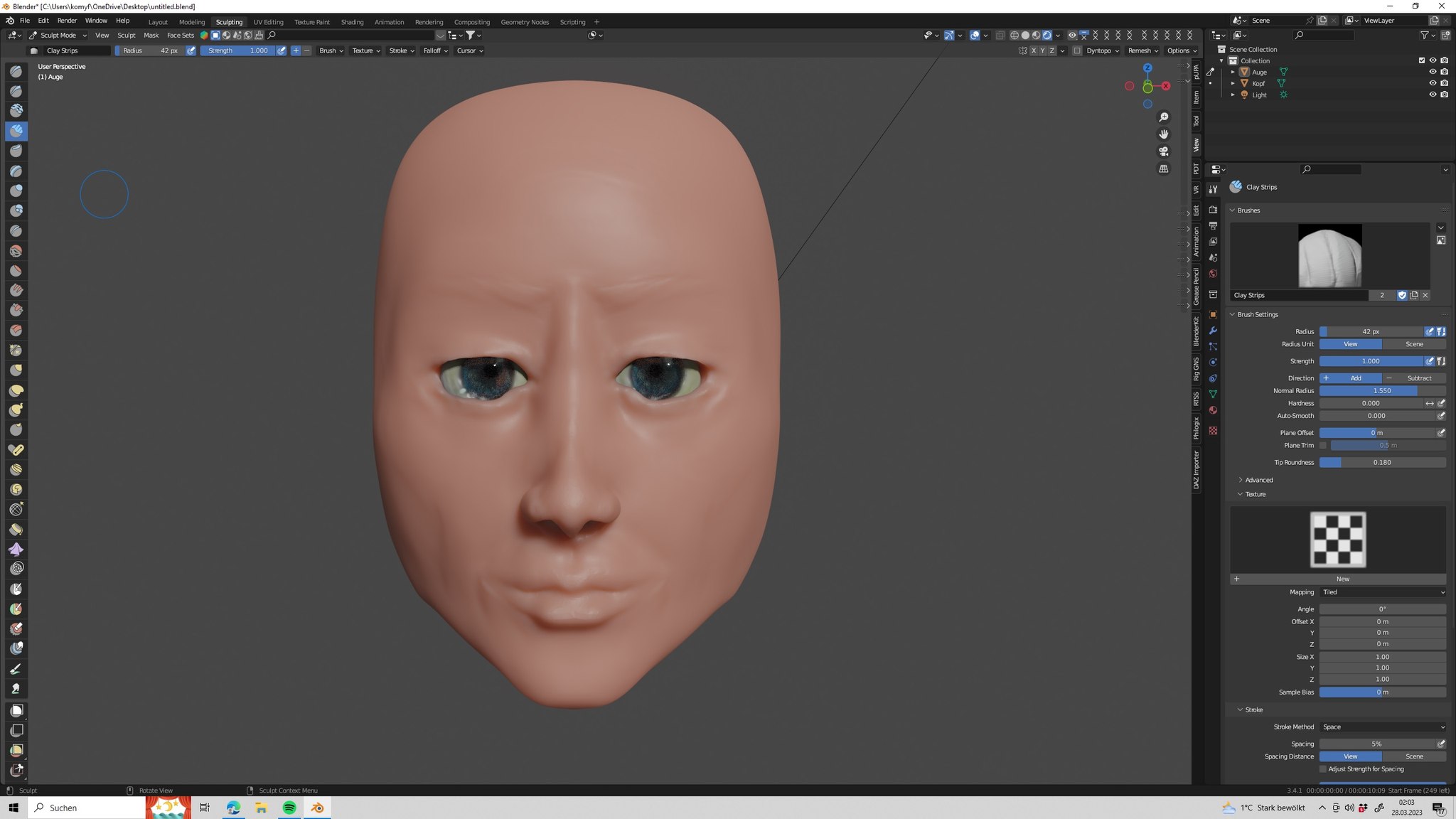Image resolution: width=1456 pixels, height=819 pixels.
Task: Set Radius Unit to Scene
Action: tap(1414, 344)
